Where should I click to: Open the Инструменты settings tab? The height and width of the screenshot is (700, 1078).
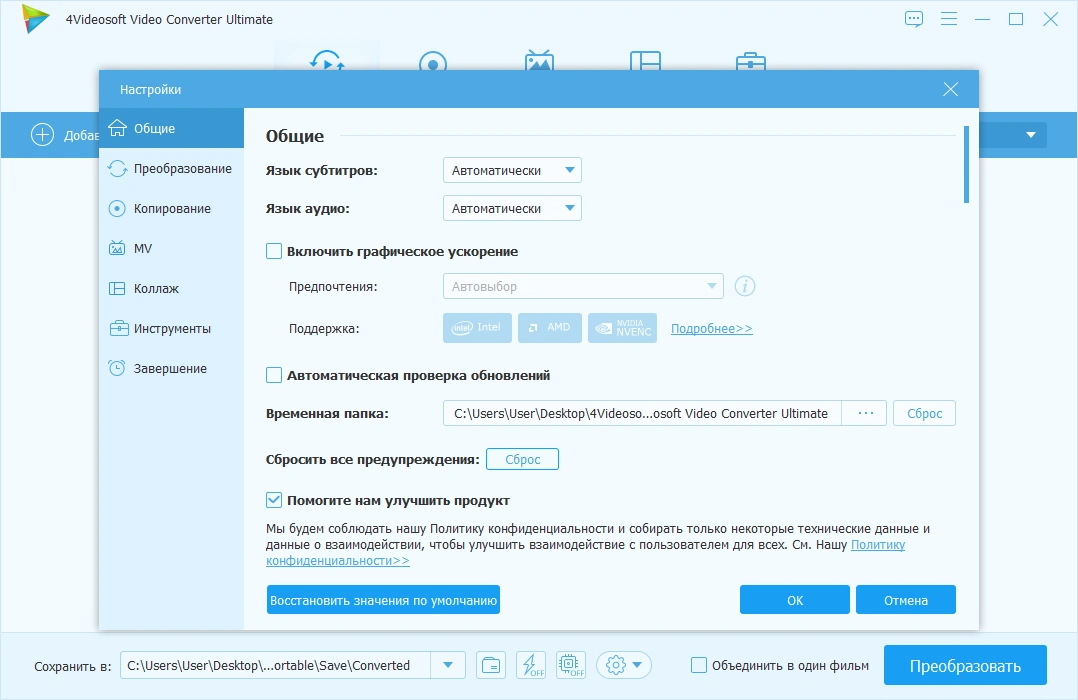171,329
